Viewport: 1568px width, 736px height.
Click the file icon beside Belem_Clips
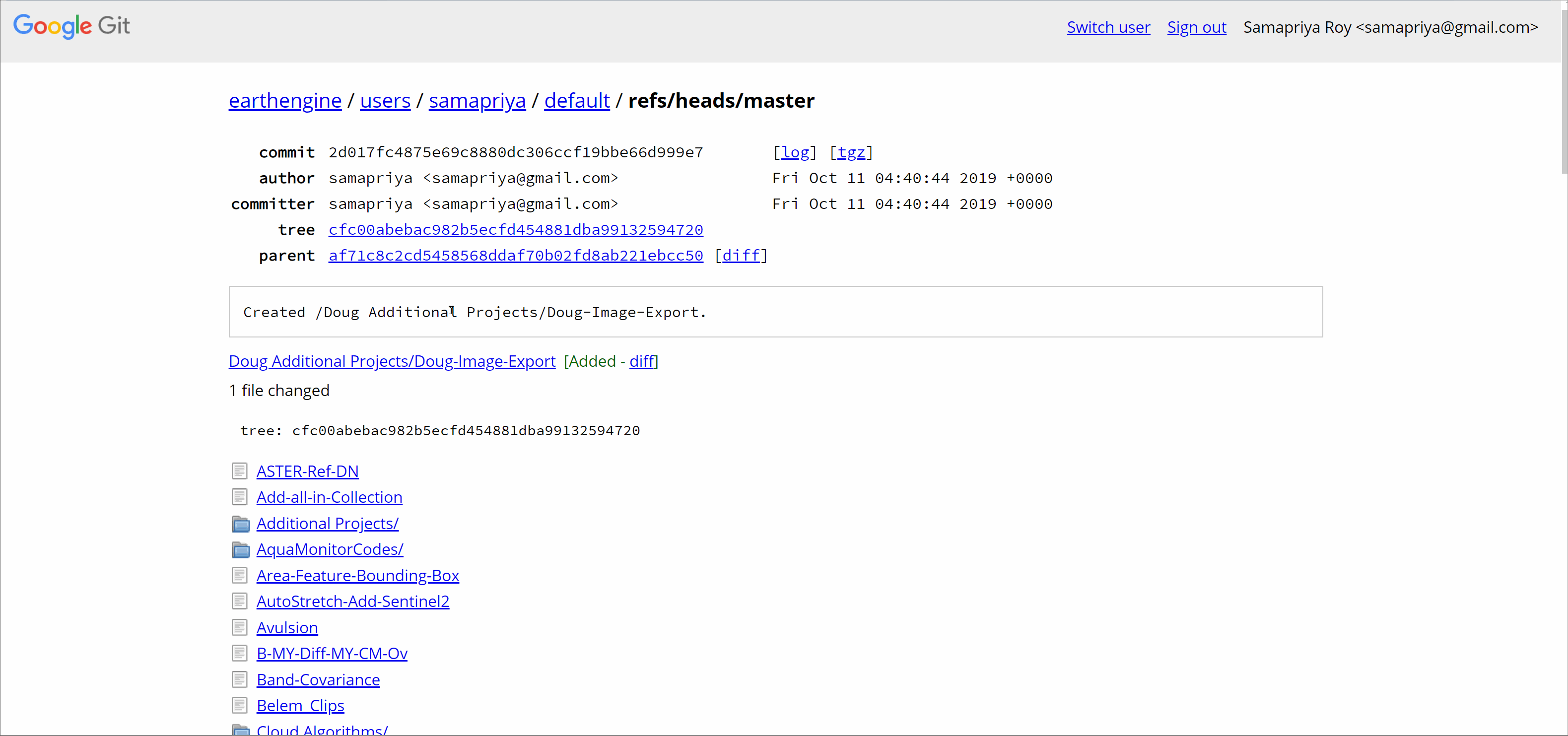point(239,706)
